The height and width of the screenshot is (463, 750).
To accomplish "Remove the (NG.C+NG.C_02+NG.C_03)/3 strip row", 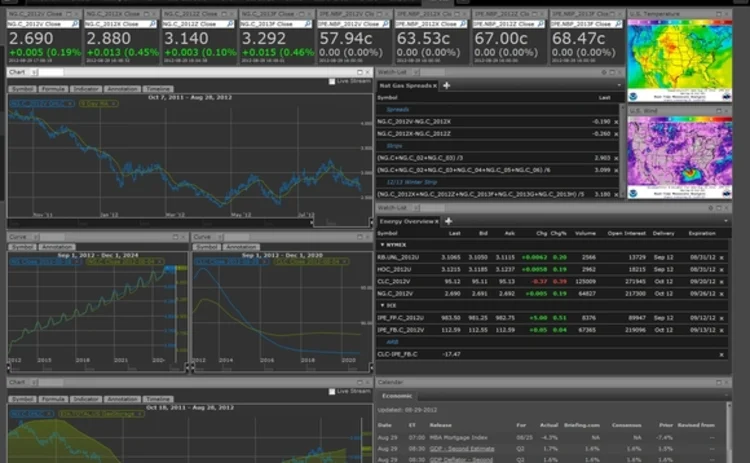I will pyautogui.click(x=616, y=158).
